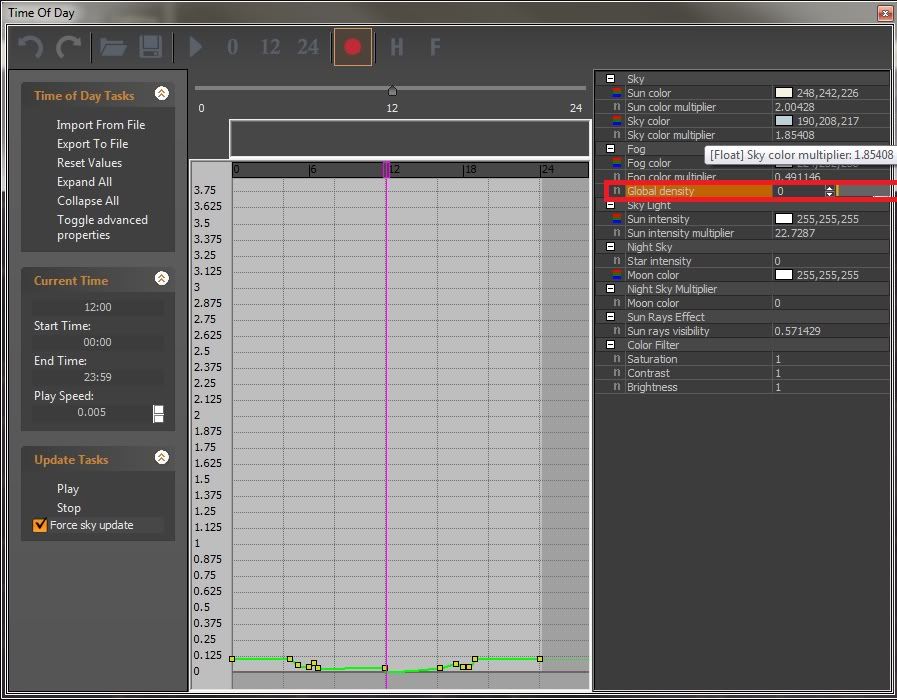Click the Stop task link
The height and width of the screenshot is (700, 897).
point(69,508)
